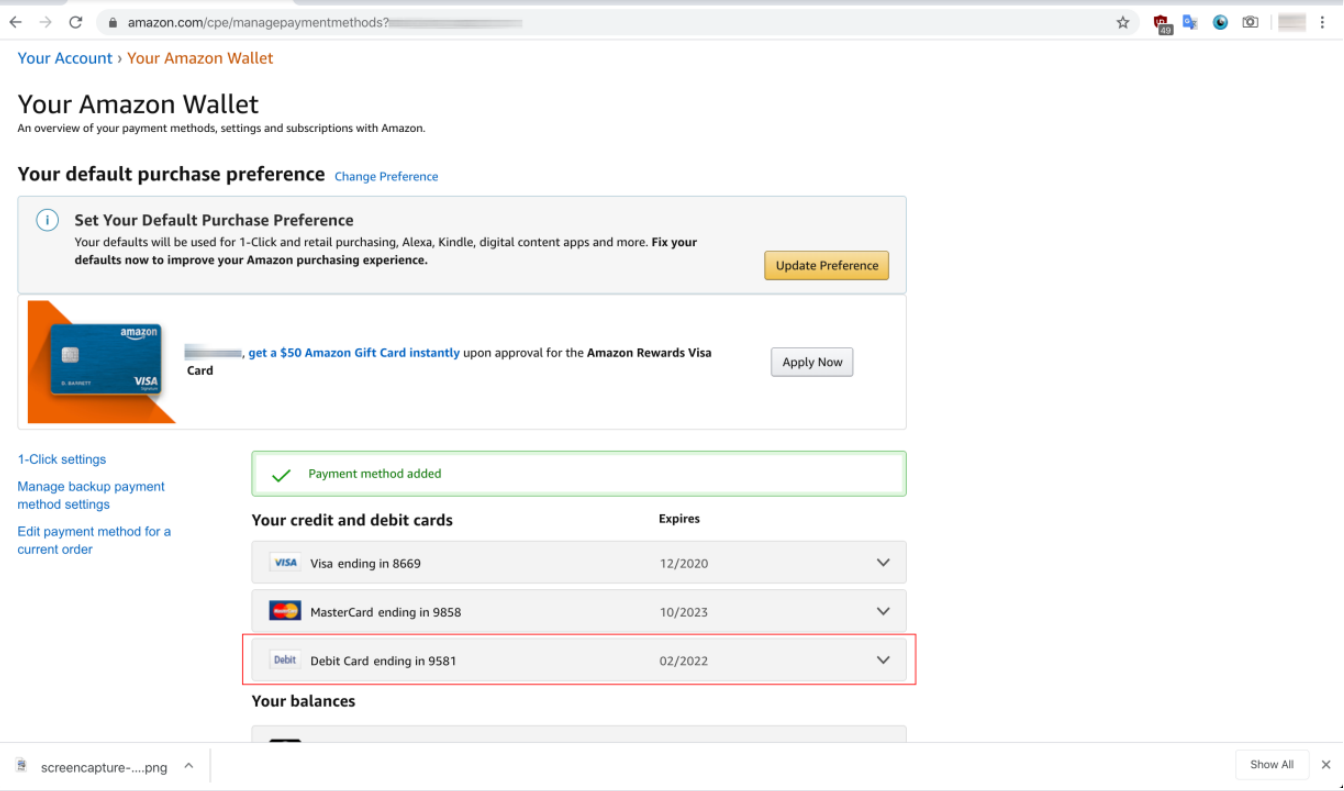Click the Apply Now button
The width and height of the screenshot is (1344, 791).
(x=812, y=362)
